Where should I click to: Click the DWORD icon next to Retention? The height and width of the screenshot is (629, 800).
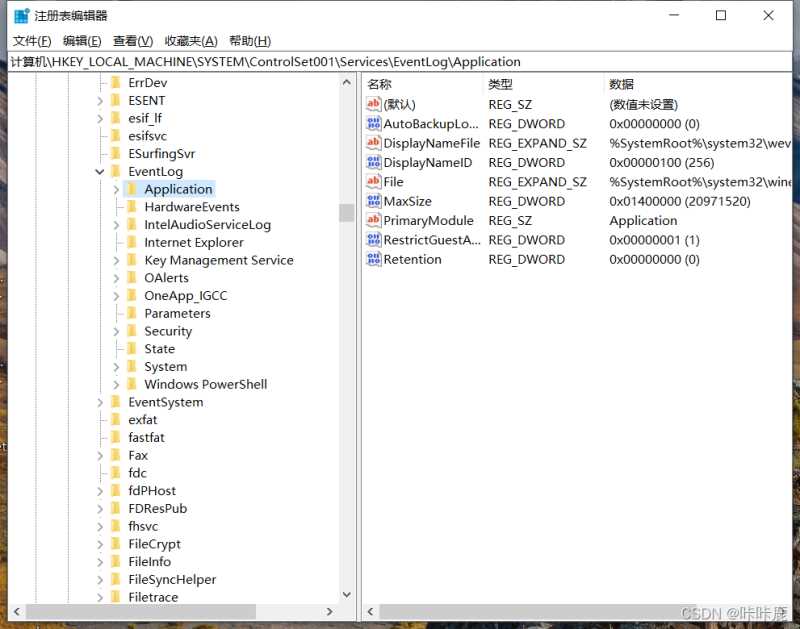point(374,259)
